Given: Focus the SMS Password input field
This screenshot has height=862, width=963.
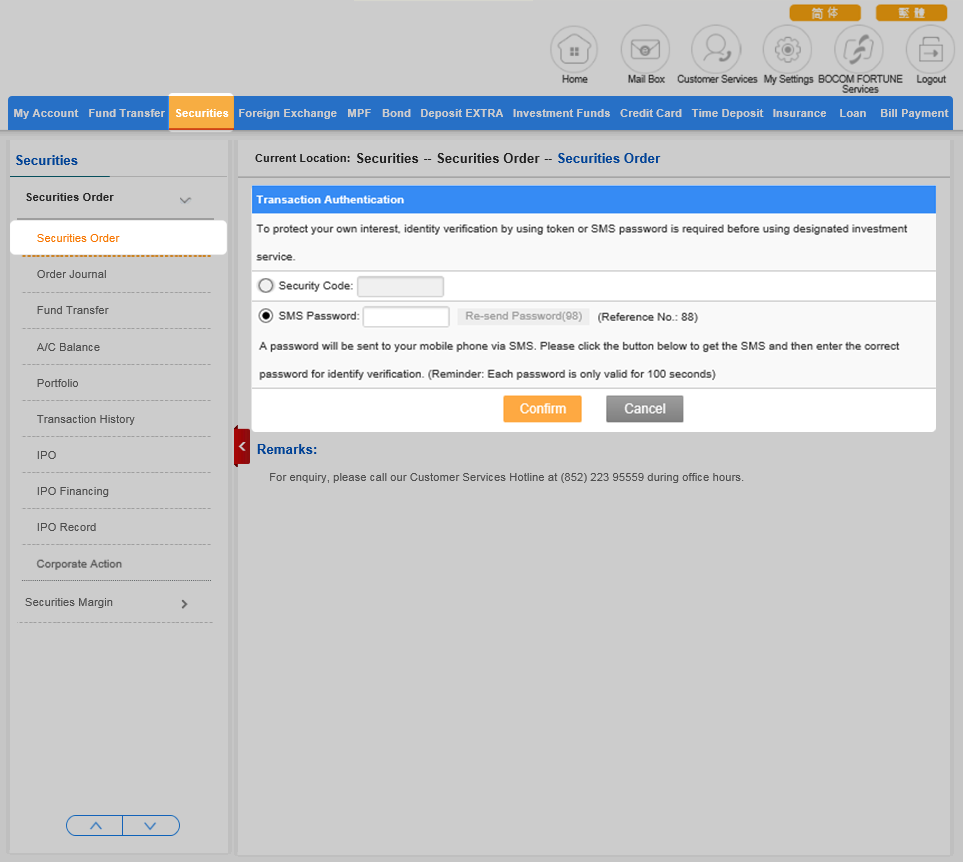Looking at the screenshot, I should [406, 317].
